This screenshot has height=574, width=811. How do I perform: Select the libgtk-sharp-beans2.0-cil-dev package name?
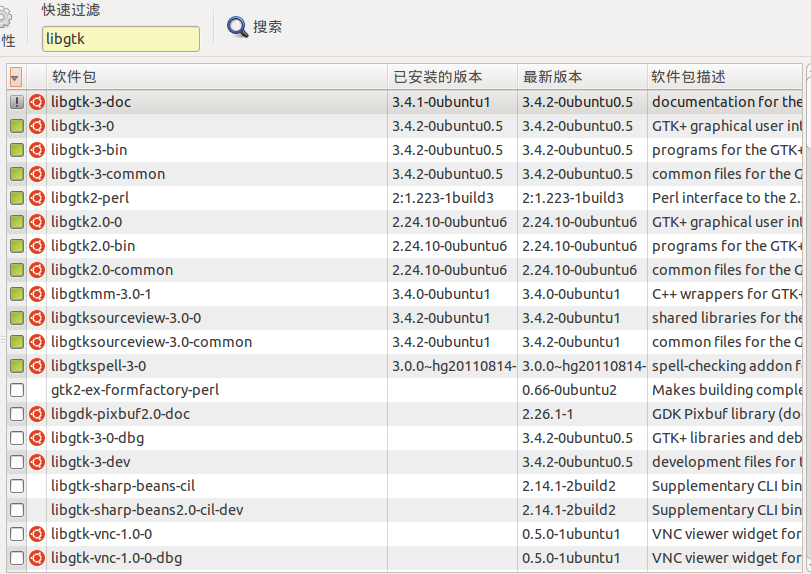pos(147,510)
